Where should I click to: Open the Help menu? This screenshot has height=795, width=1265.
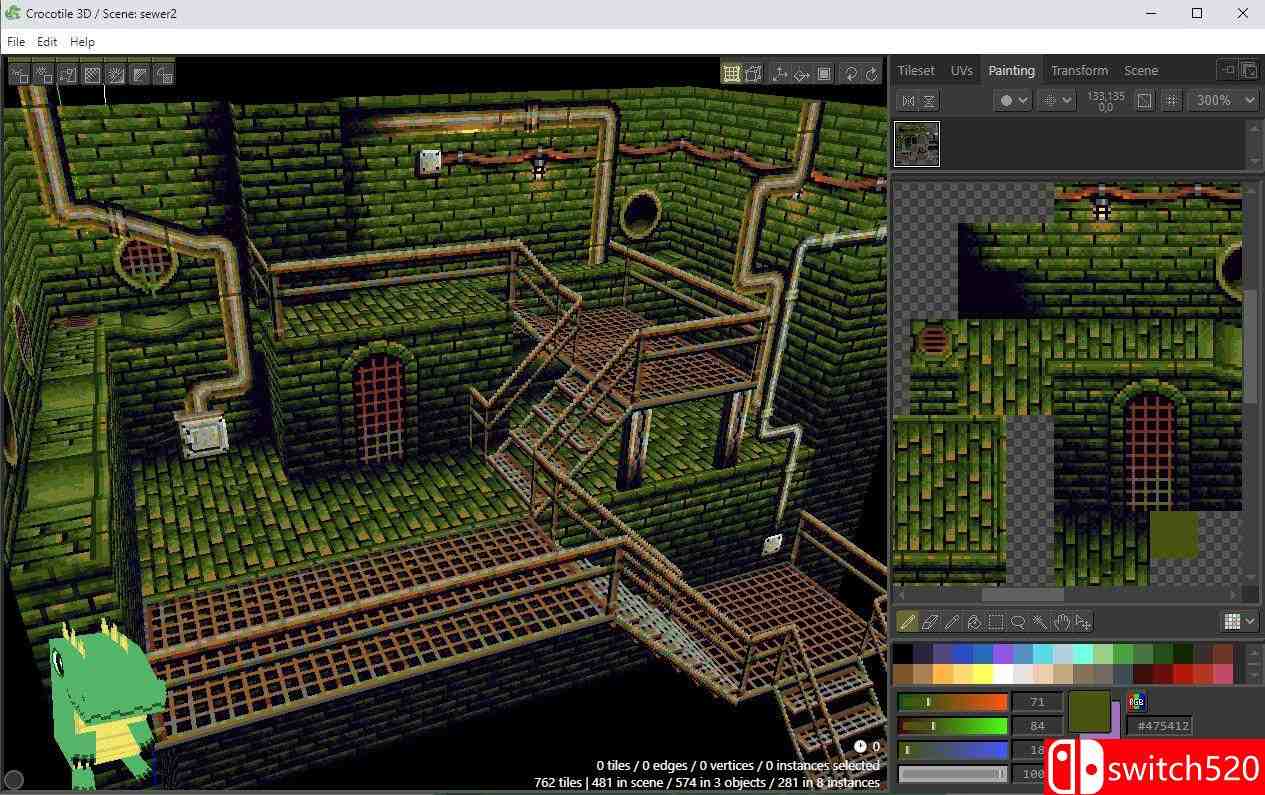(82, 41)
